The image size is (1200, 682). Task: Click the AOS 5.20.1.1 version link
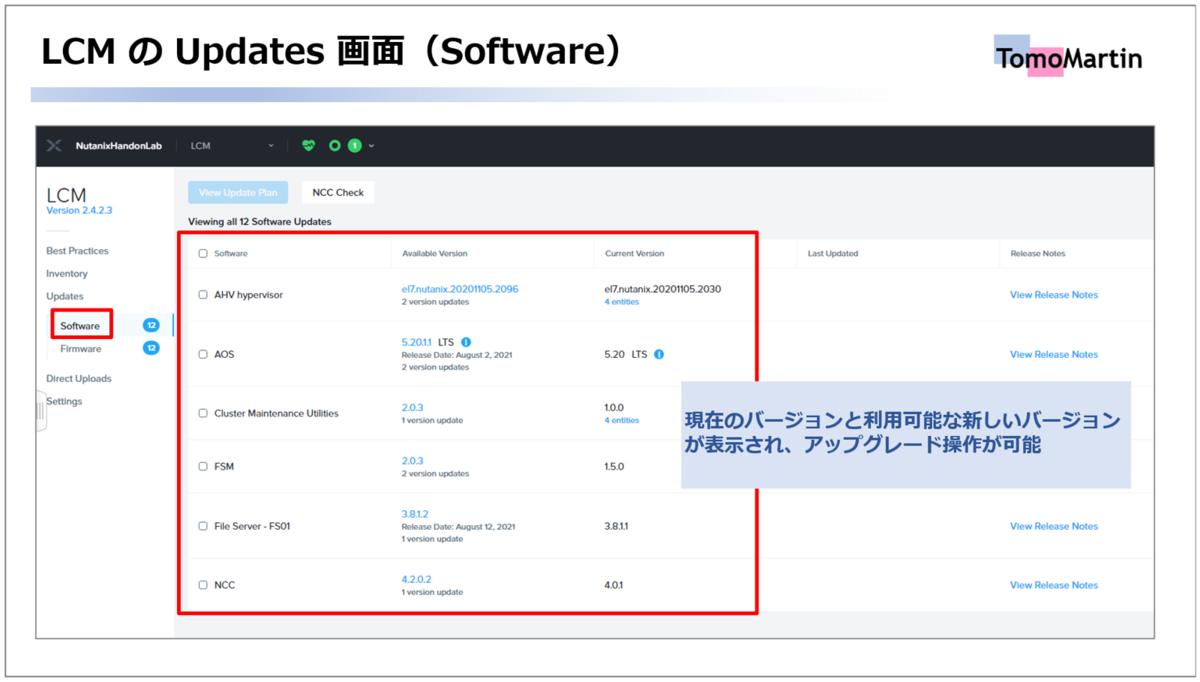417,342
